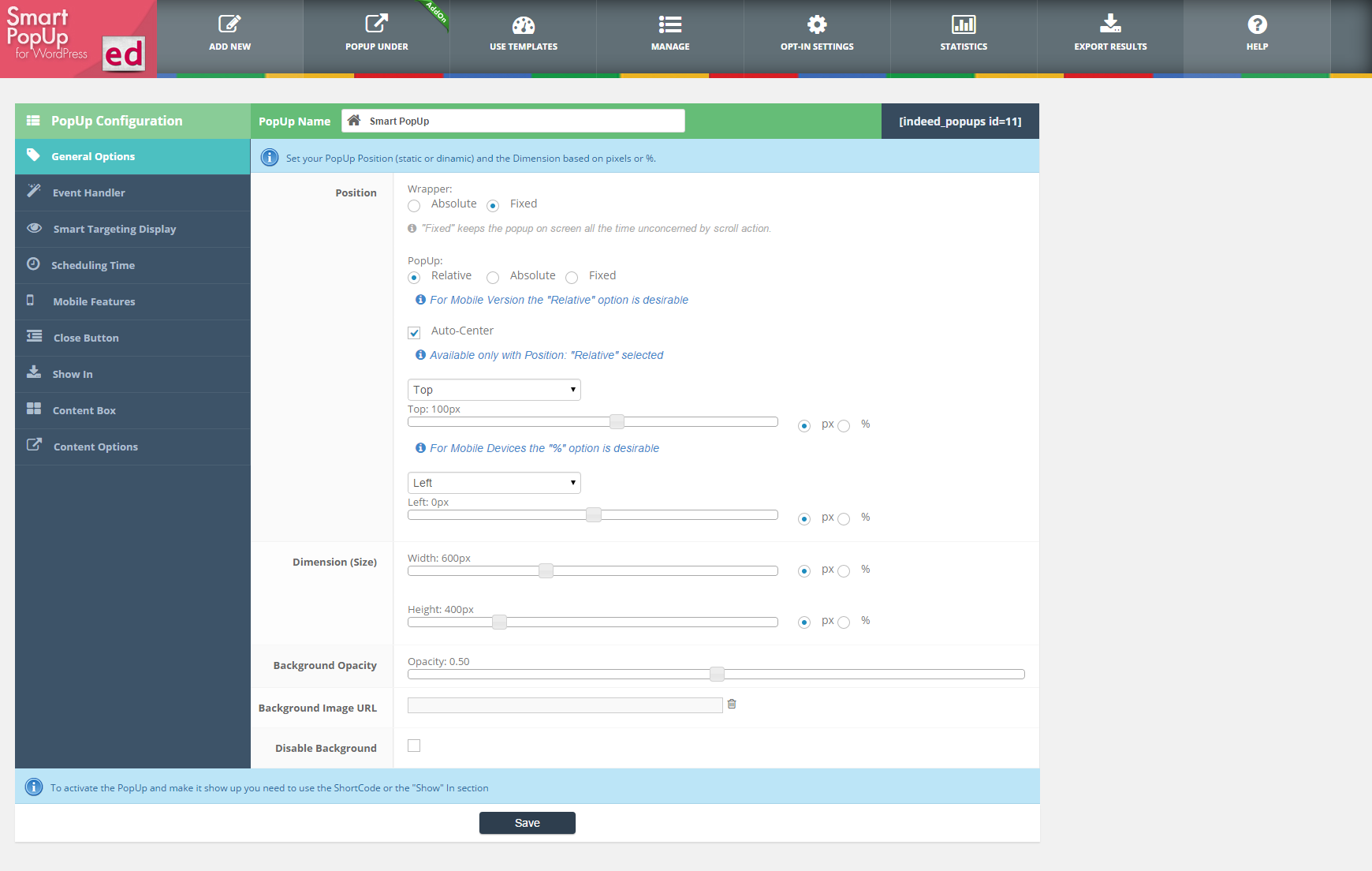Click the Opacity slider handle
The height and width of the screenshot is (871, 1372).
pos(717,674)
